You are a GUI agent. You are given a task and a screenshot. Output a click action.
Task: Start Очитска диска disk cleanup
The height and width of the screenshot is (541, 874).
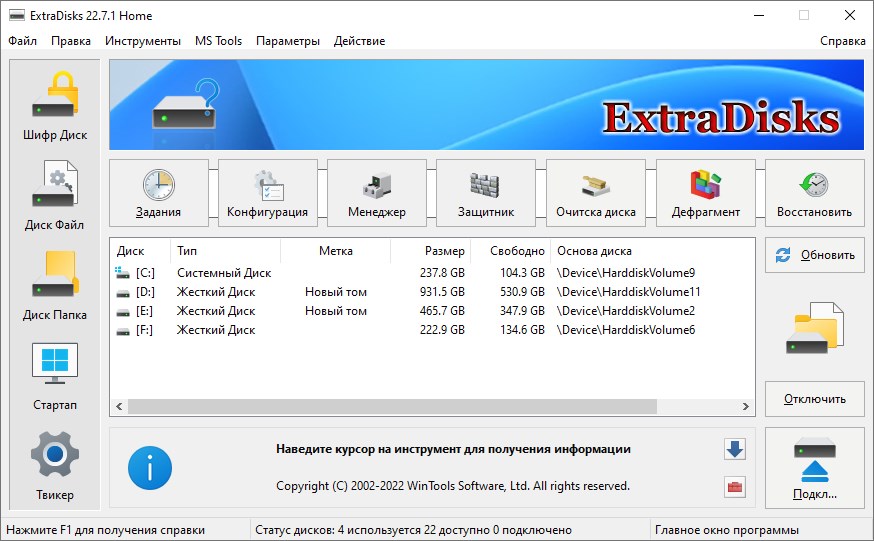click(596, 193)
